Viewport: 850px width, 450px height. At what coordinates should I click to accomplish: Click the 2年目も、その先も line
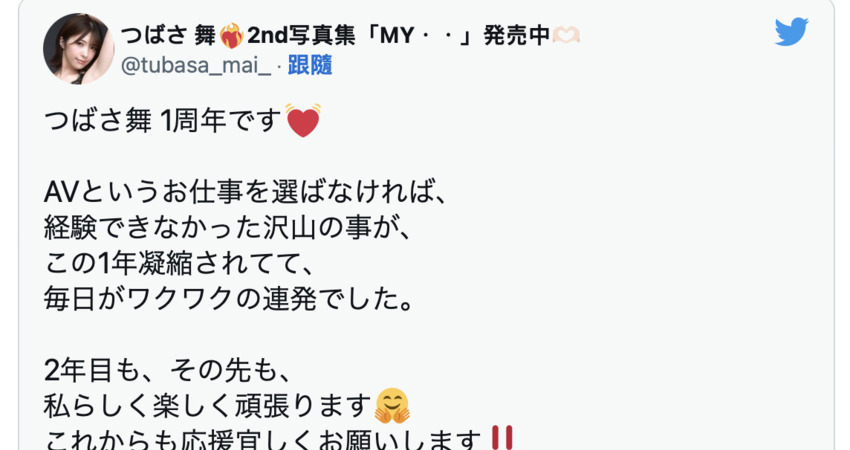(x=168, y=371)
